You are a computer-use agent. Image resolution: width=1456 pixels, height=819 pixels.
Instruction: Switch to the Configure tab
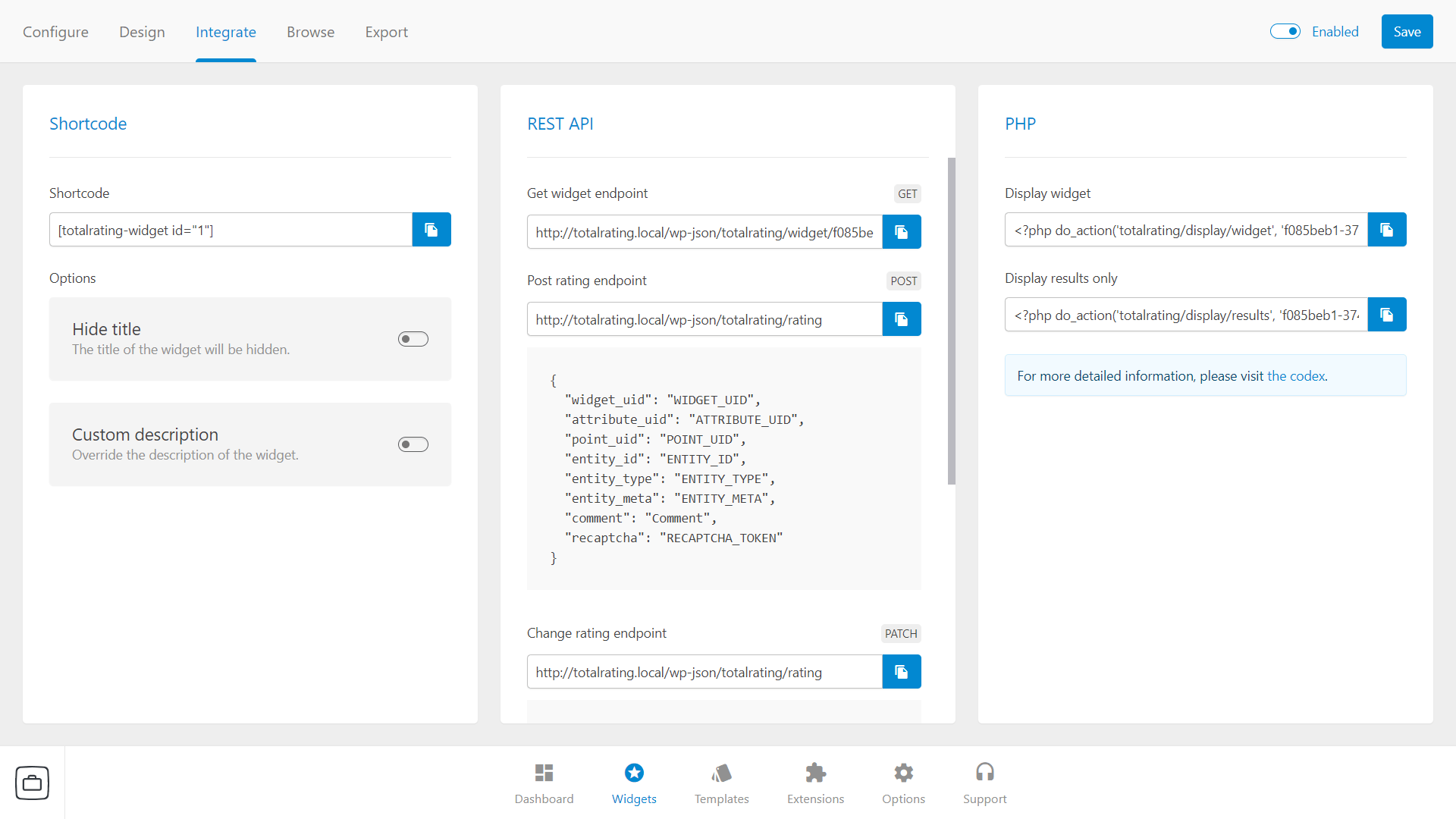55,32
